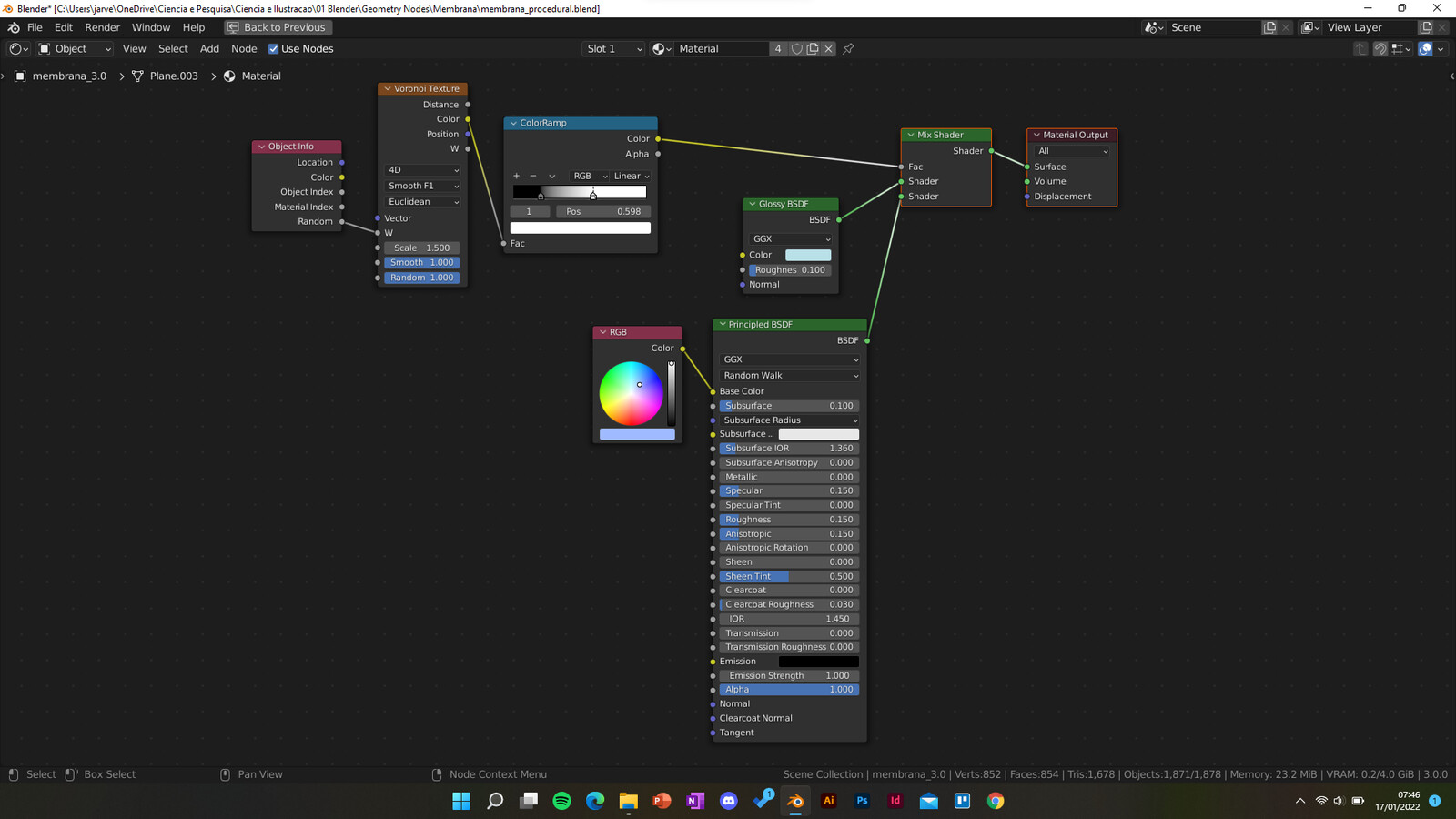This screenshot has width=1456, height=819.
Task: Collapse the Voronoi Texture node
Action: [x=387, y=89]
